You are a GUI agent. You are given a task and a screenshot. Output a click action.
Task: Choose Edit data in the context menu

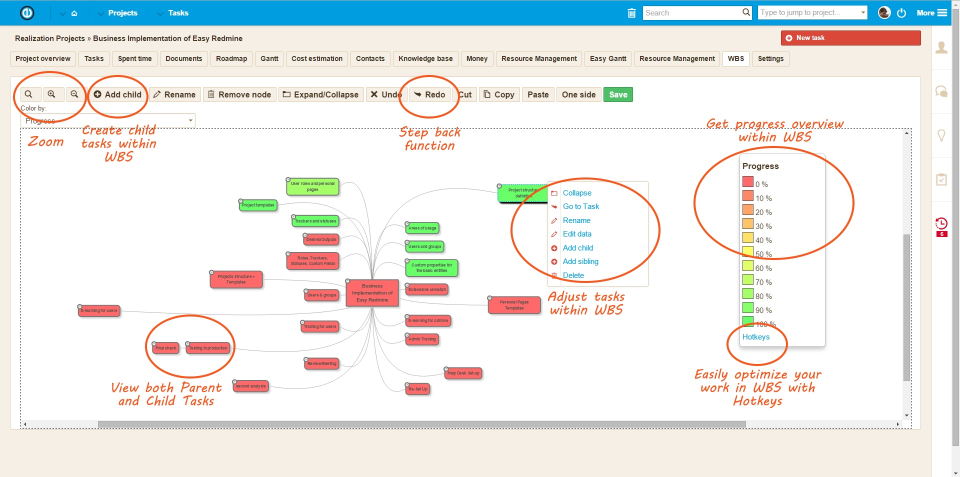[577, 234]
